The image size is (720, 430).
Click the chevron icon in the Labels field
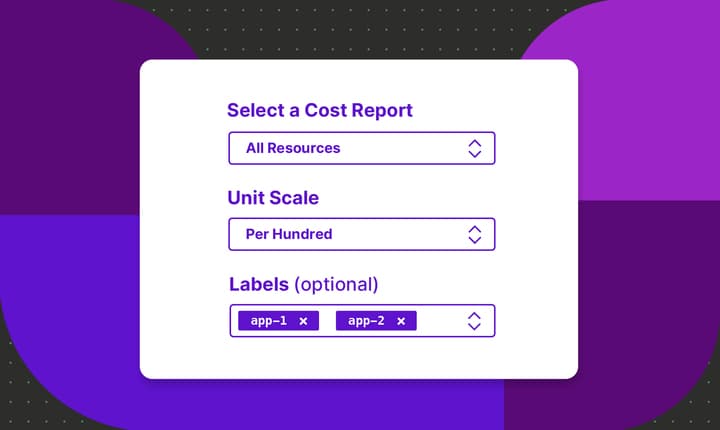click(x=475, y=321)
